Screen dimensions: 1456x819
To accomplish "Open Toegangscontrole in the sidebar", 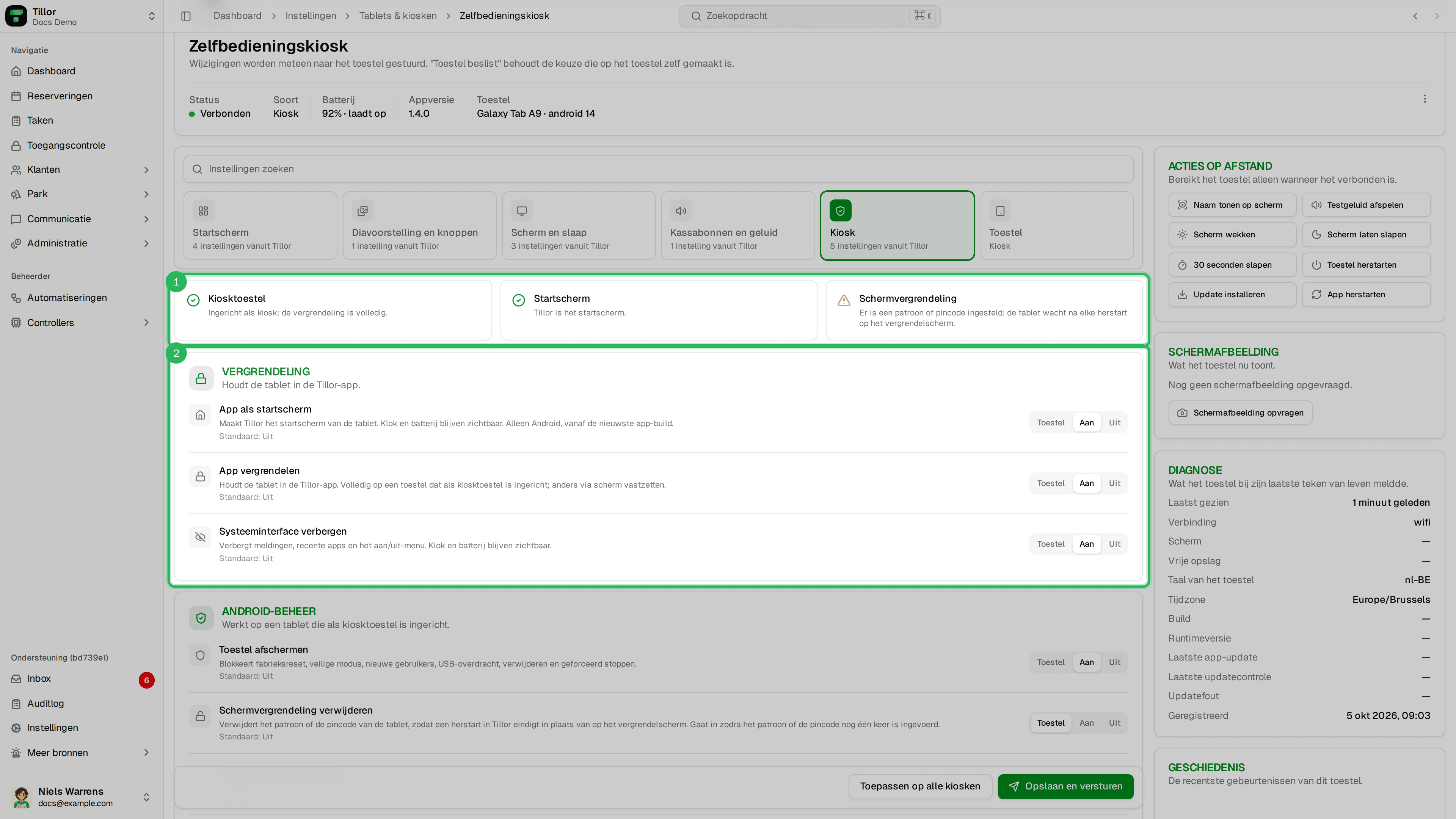I will [82, 145].
